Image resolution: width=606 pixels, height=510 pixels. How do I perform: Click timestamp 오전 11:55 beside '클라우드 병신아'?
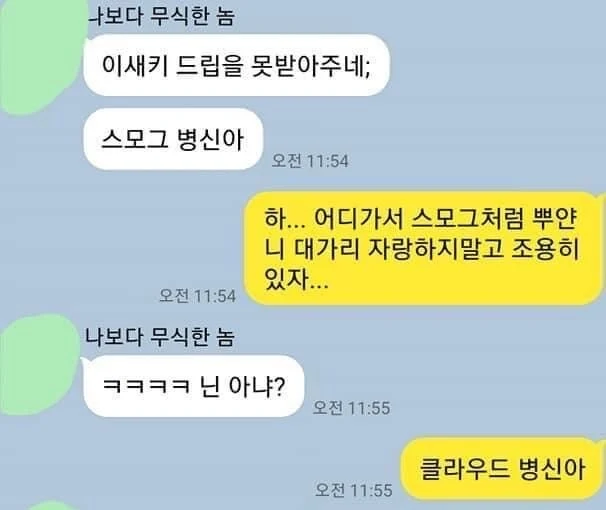coord(354,490)
